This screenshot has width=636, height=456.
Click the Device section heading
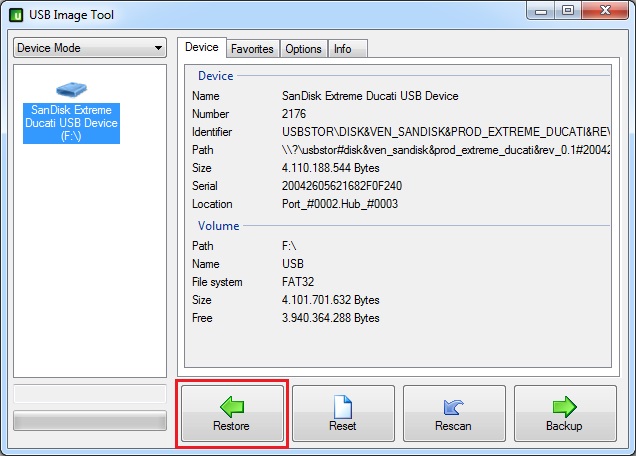pyautogui.click(x=216, y=76)
